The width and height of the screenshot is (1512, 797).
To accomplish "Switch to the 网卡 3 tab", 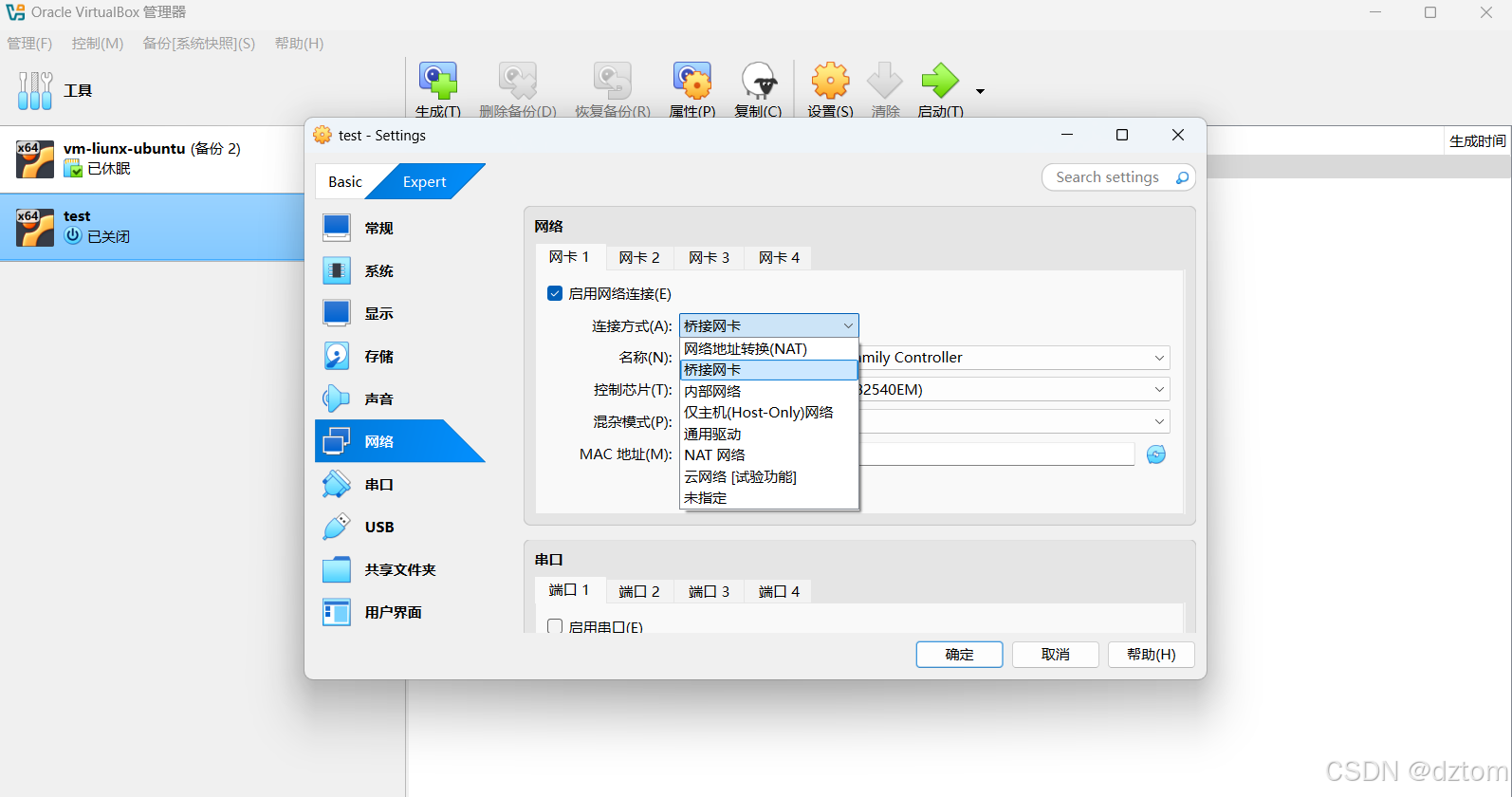I will tap(710, 258).
